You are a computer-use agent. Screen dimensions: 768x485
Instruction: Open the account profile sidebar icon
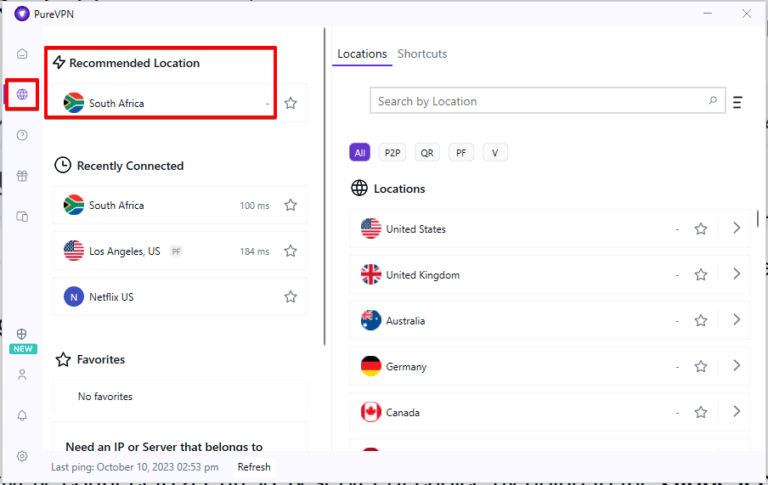(22, 375)
